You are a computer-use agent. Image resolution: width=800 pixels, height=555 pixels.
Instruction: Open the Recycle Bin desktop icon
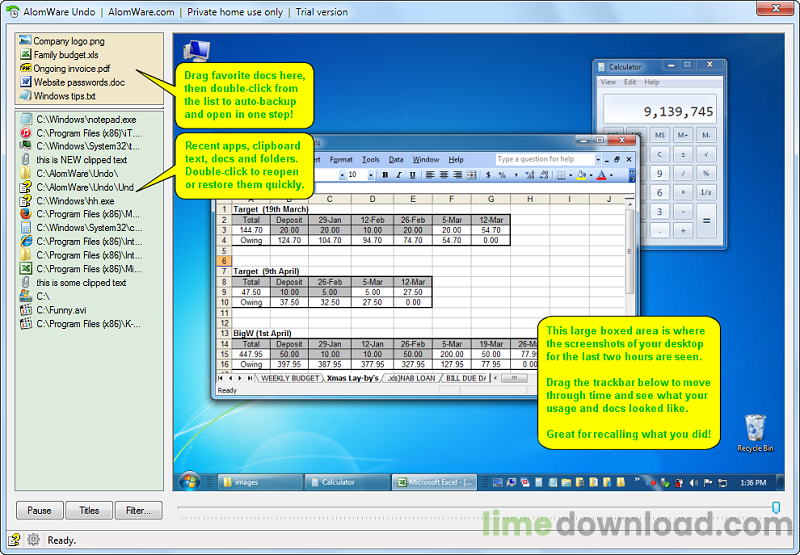[755, 433]
